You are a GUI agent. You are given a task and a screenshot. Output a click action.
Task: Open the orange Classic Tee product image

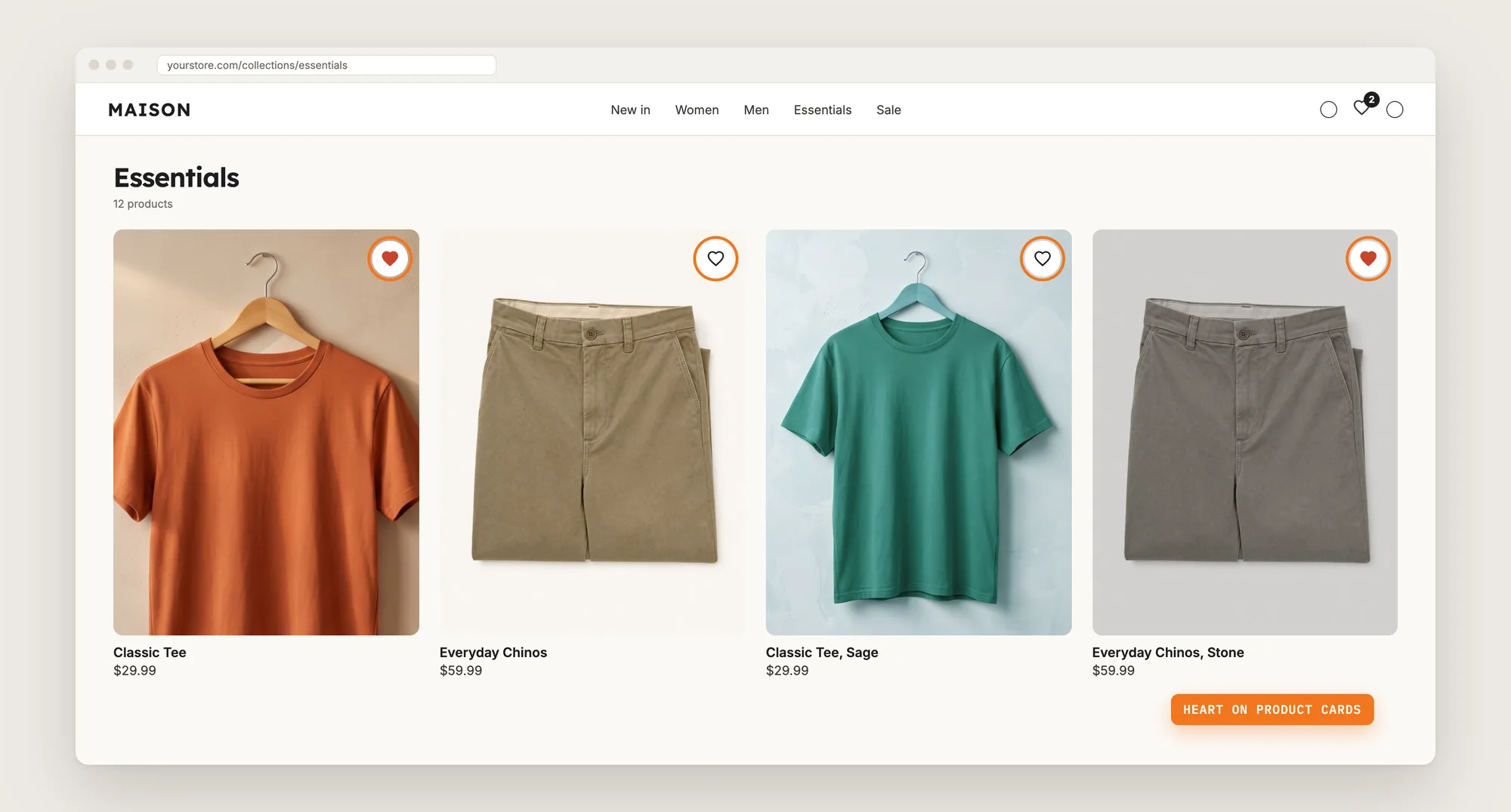click(x=266, y=432)
